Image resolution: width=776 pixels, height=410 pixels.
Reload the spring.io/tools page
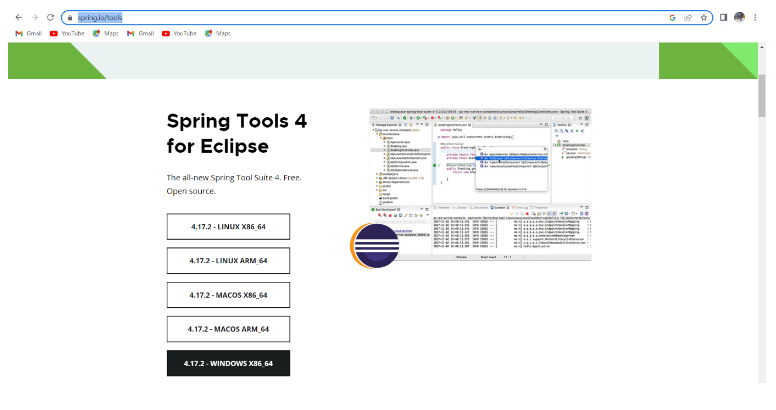(50, 17)
